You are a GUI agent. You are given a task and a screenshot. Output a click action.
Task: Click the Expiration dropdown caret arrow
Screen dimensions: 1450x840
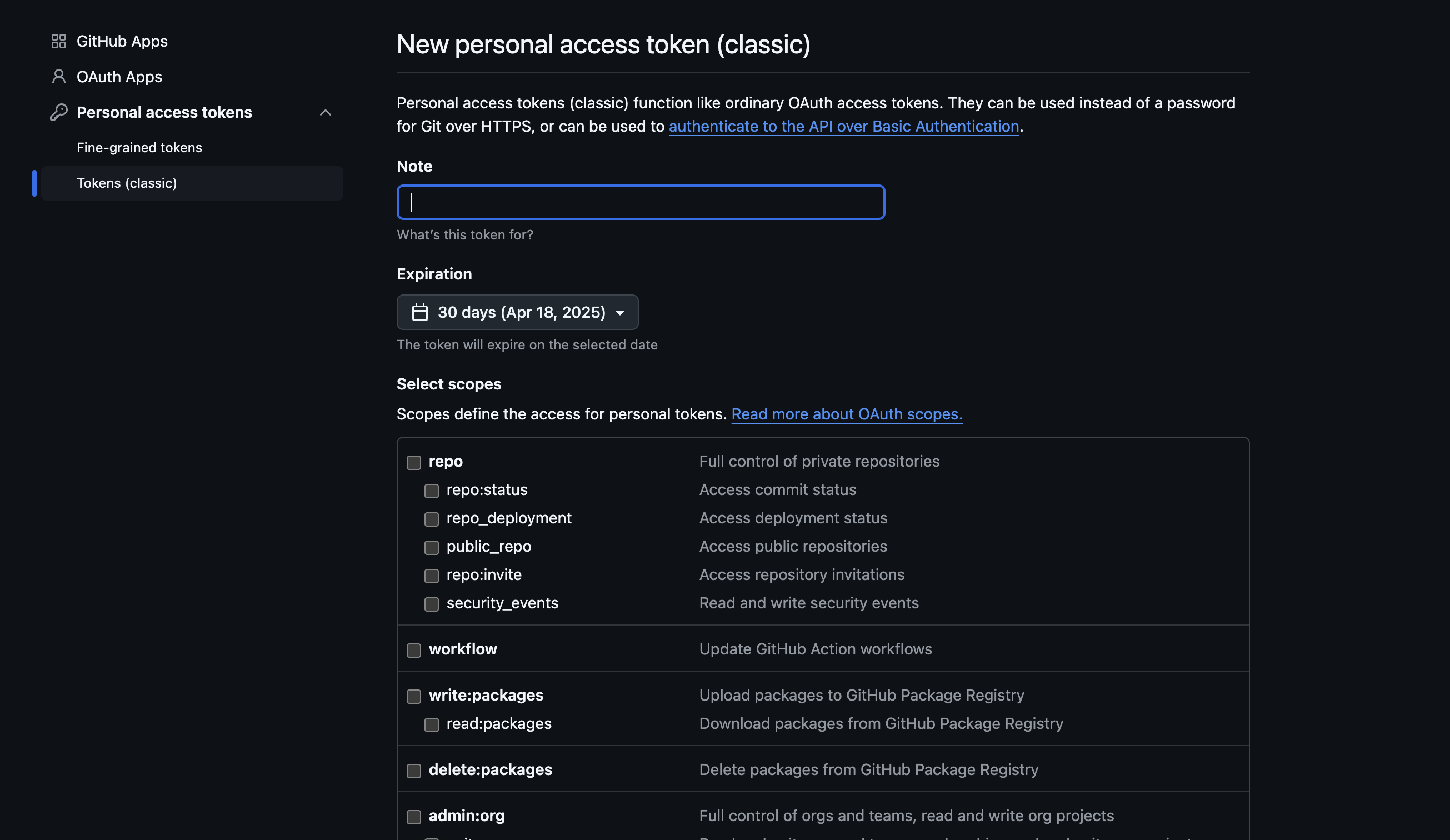click(x=619, y=313)
